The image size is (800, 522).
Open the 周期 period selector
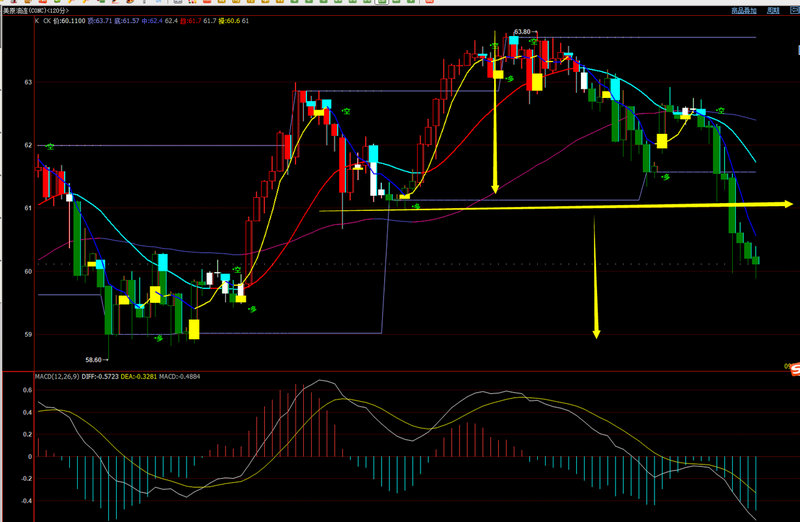(x=772, y=9)
